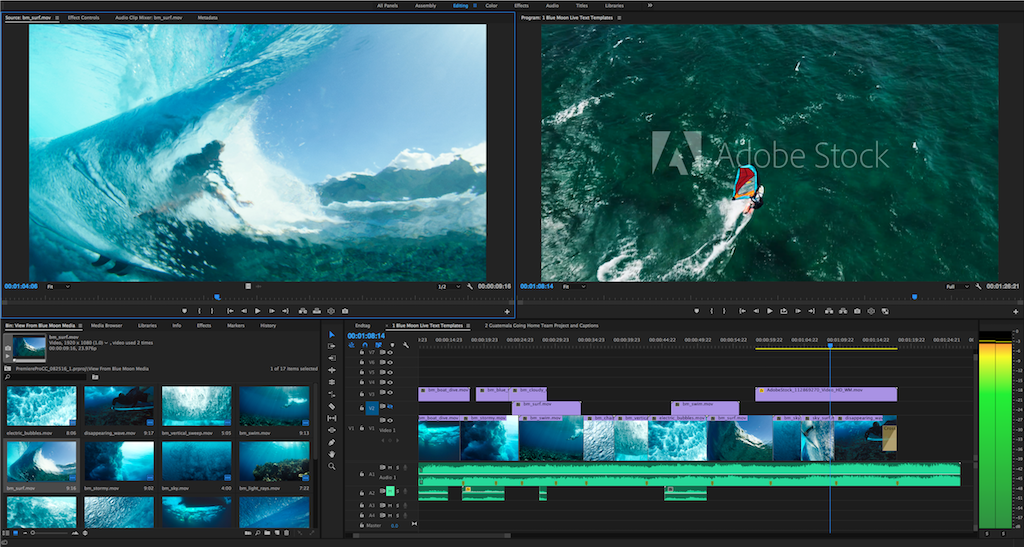1024x547 pixels.
Task: Open Source monitor Fit zoom dropdown
Action: [x=58, y=287]
